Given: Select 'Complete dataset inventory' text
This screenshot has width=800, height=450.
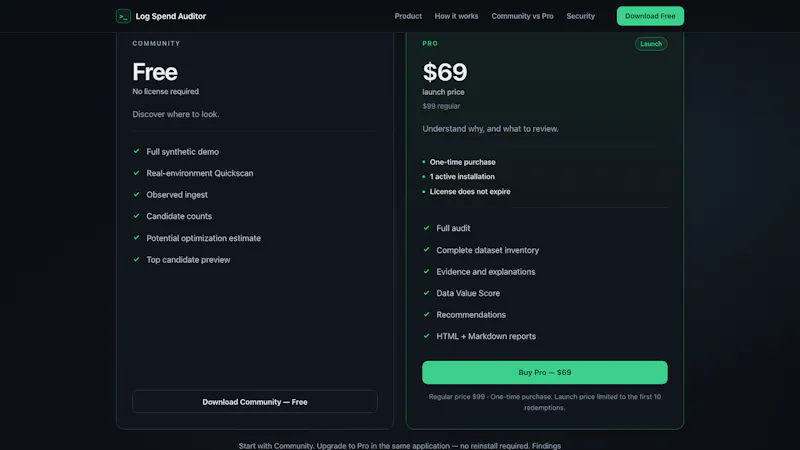Looking at the screenshot, I should coord(487,250).
